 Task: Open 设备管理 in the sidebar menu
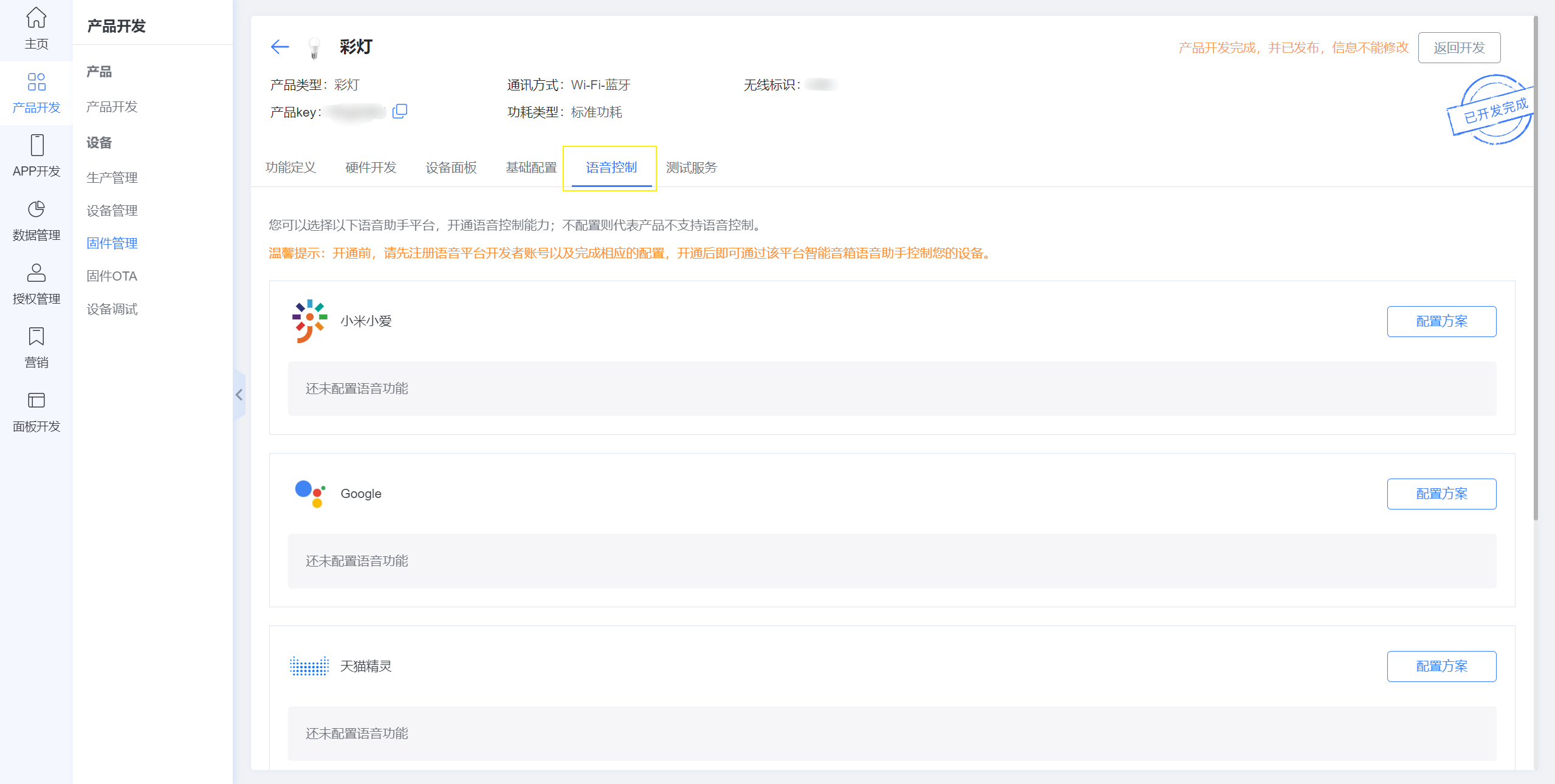[112, 211]
